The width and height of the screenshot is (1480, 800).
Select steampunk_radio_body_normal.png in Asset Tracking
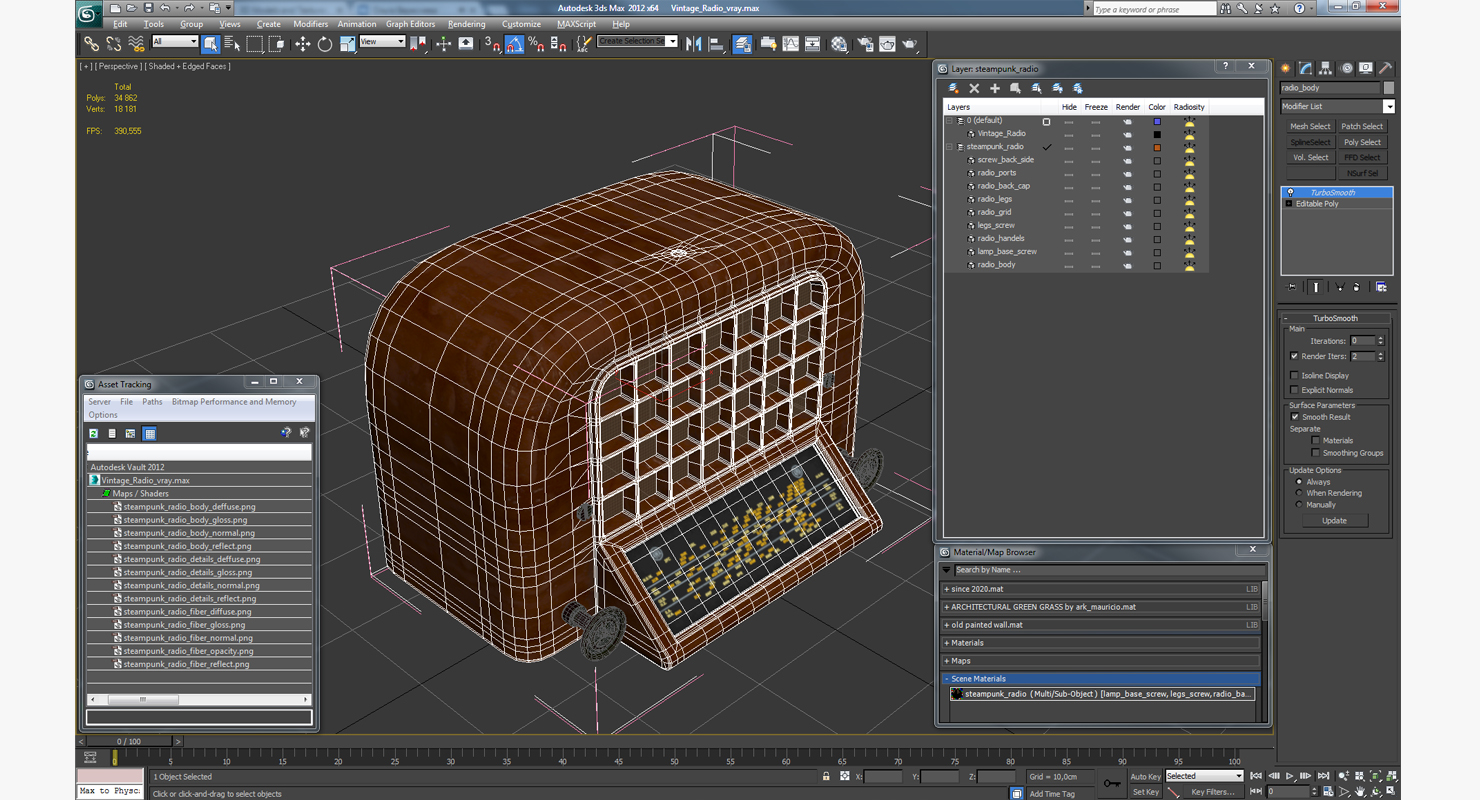(189, 533)
